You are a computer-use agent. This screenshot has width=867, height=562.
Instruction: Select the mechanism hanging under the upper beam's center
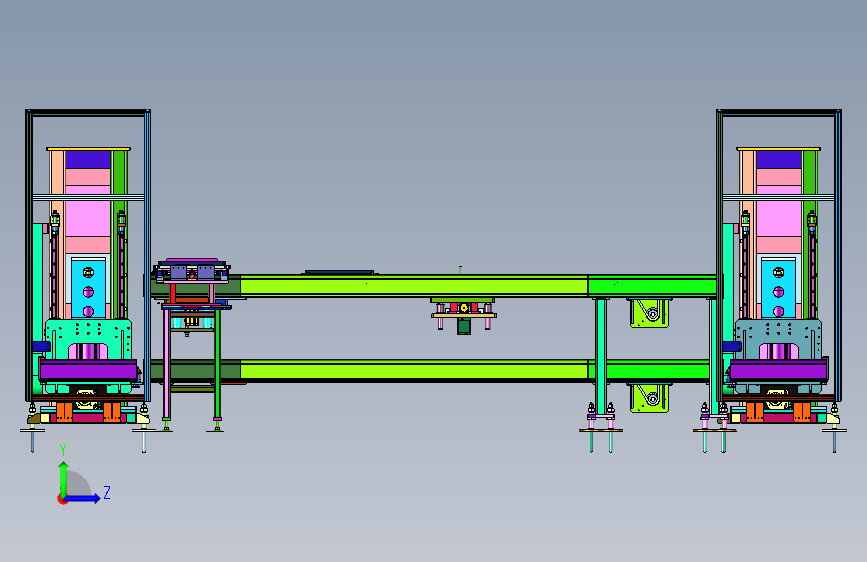point(464,315)
